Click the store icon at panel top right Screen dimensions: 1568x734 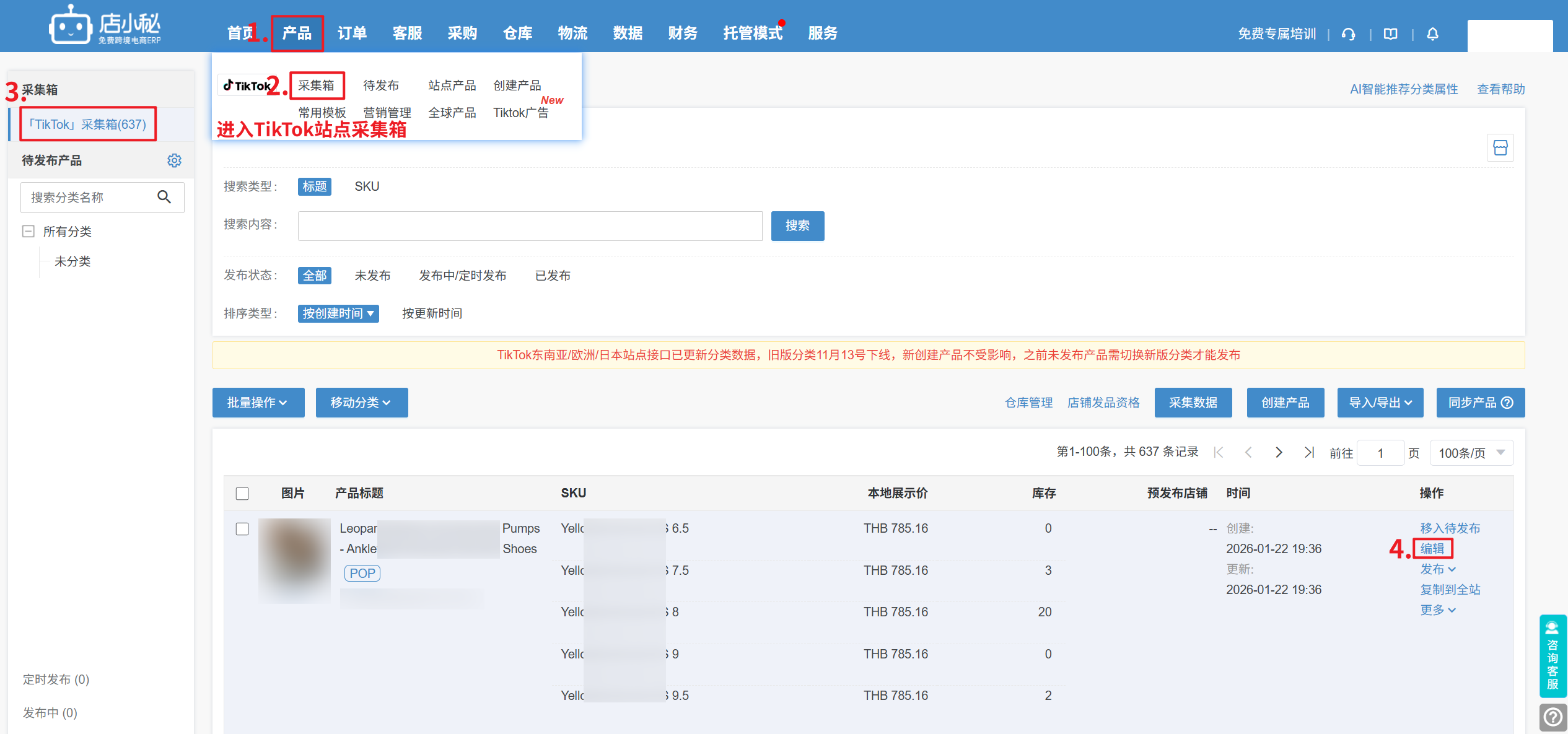coord(1500,148)
